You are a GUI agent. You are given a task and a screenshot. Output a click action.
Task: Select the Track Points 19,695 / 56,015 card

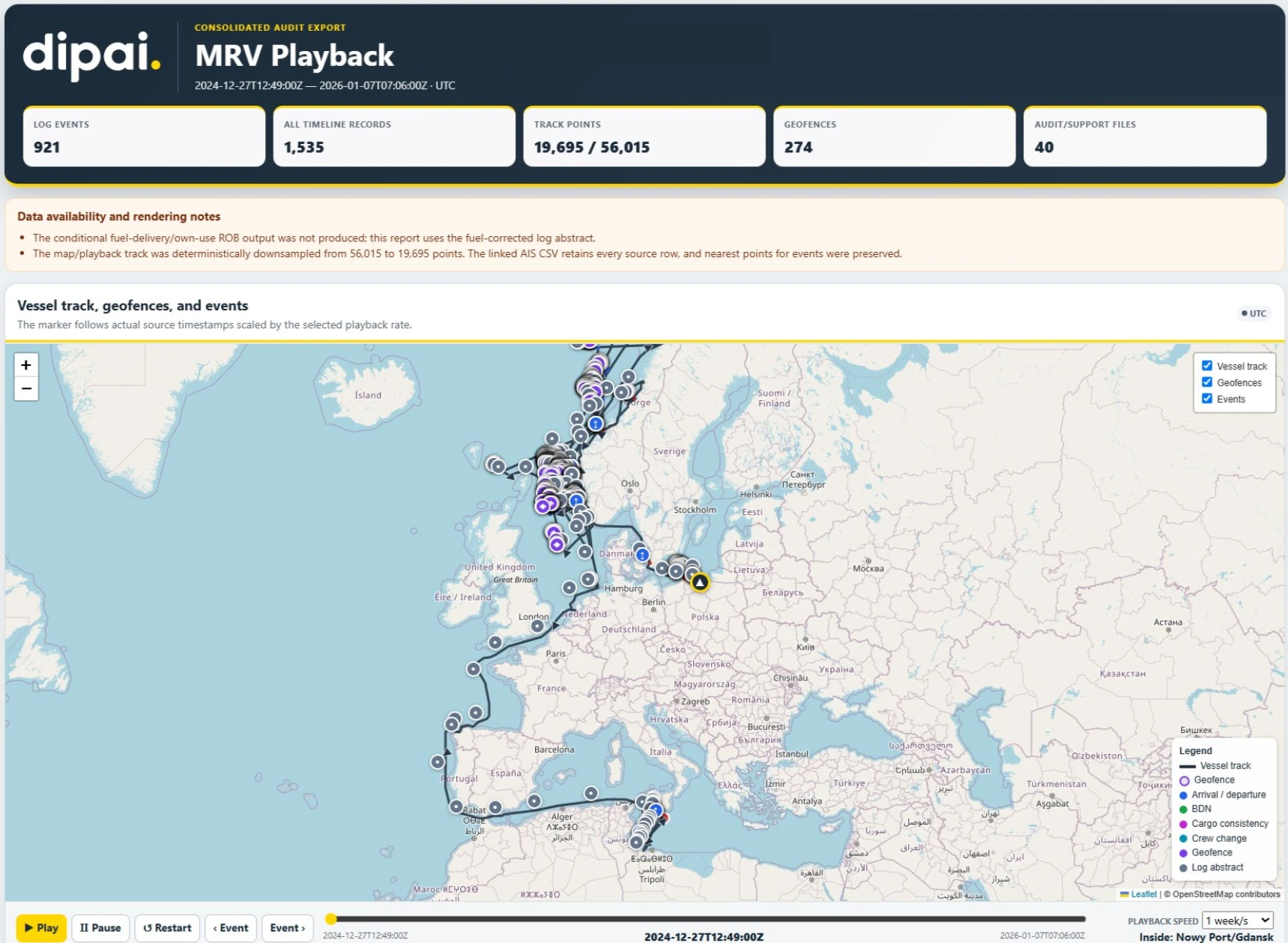[x=644, y=136]
